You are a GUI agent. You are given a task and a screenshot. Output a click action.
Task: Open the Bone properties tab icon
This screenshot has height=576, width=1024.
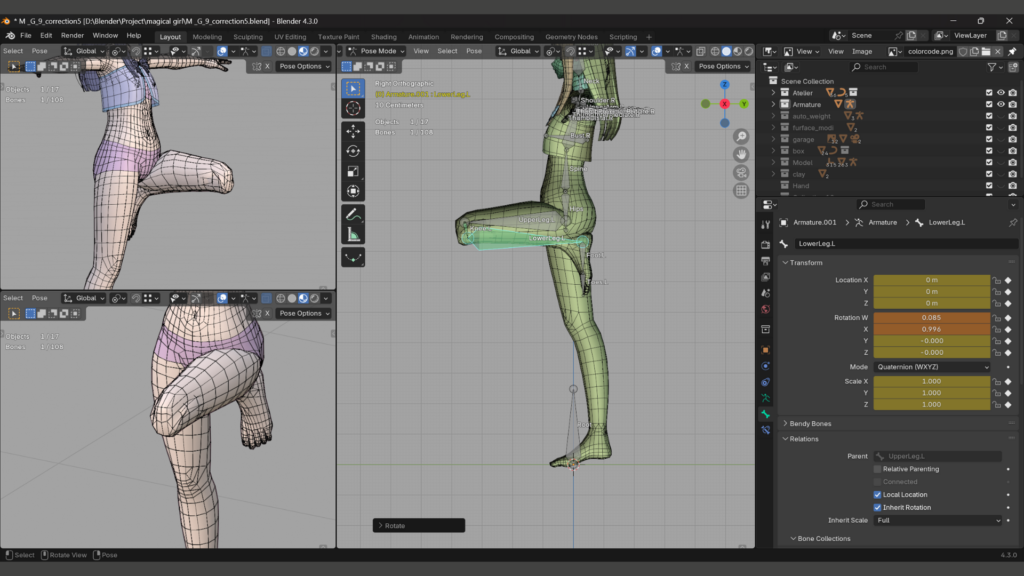[765, 414]
